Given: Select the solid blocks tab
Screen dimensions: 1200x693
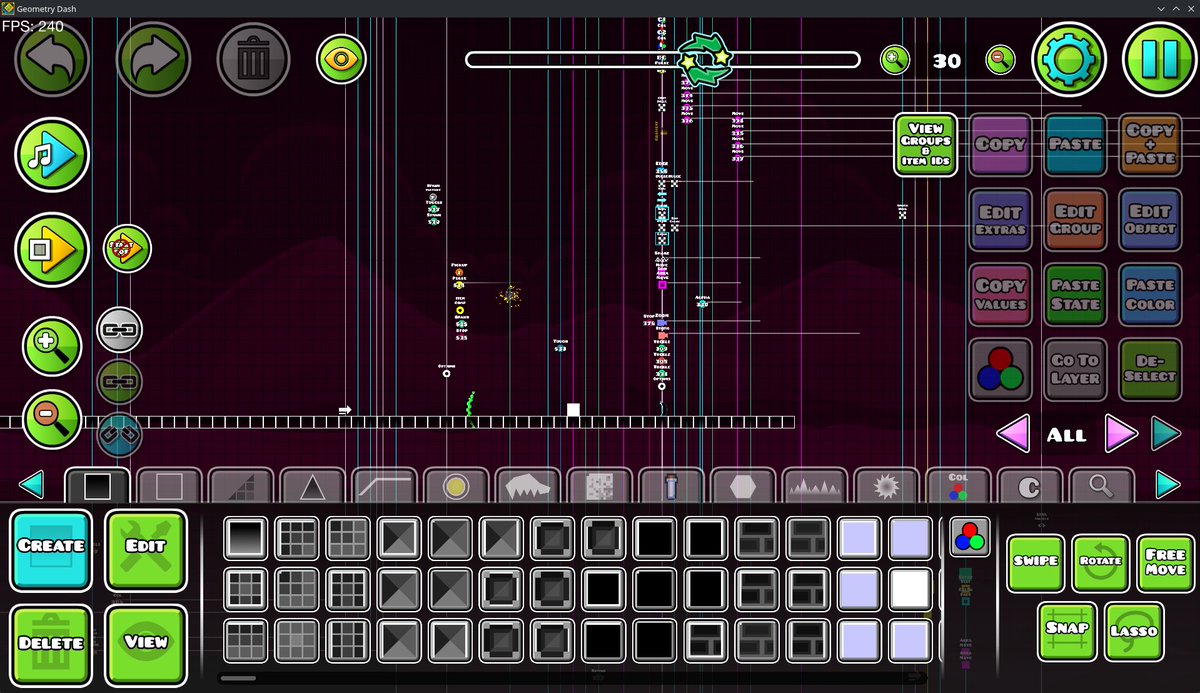Looking at the screenshot, I should tap(97, 486).
